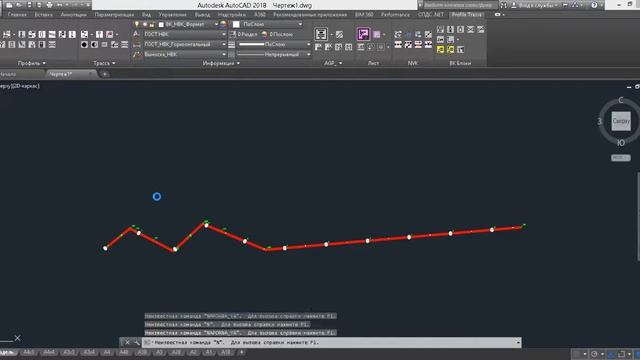Viewport: 640px width, 360px height.
Task: Expand the Профиль panel
Action: click(31, 63)
